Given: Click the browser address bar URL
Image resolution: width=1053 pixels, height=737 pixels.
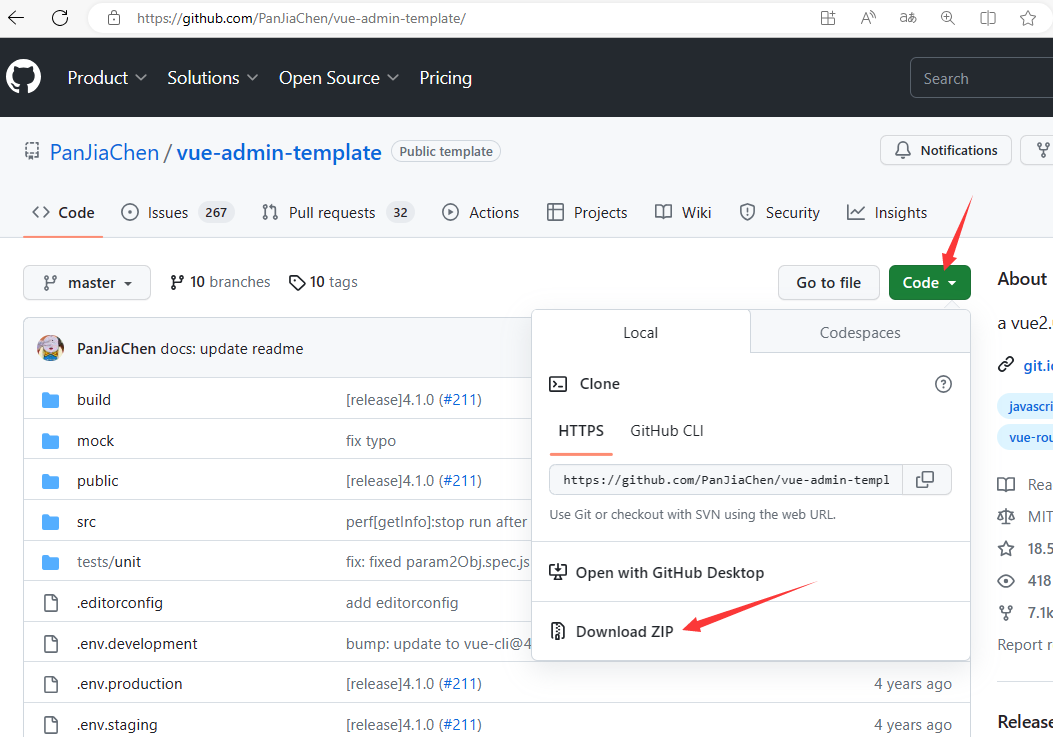Looking at the screenshot, I should coord(301,18).
